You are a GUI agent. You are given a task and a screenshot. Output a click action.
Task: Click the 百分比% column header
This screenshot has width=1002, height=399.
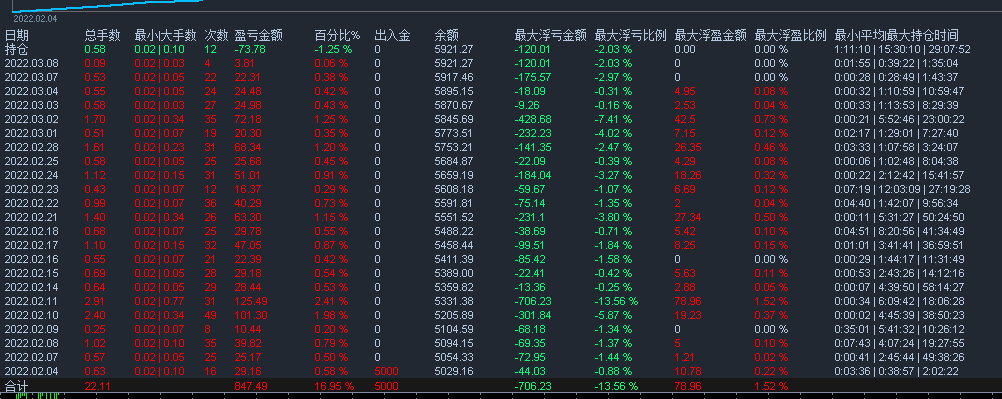tap(337, 35)
